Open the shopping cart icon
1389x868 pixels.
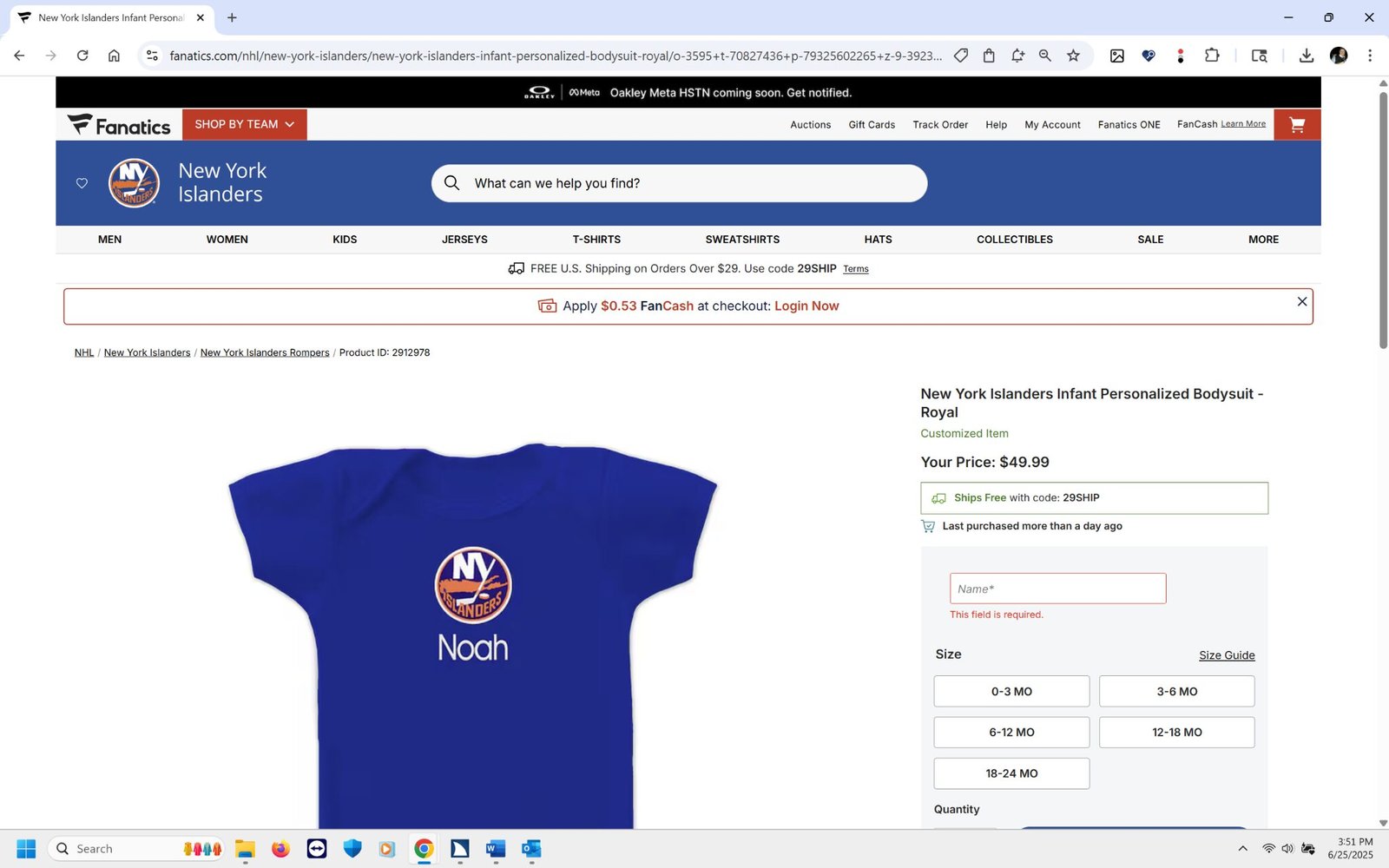1297,125
